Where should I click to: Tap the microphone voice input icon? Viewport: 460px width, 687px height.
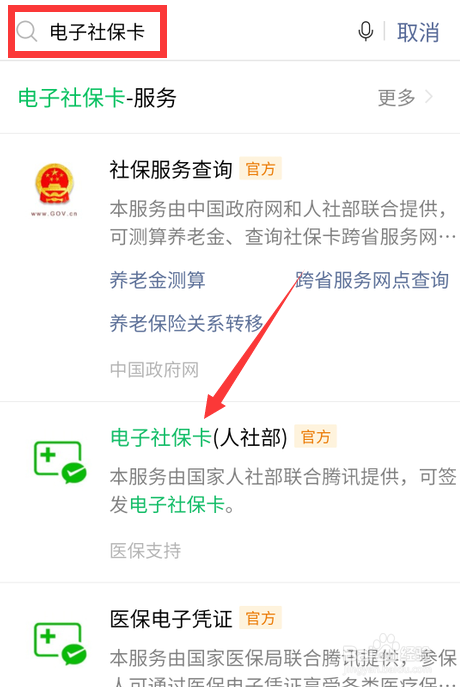[366, 32]
